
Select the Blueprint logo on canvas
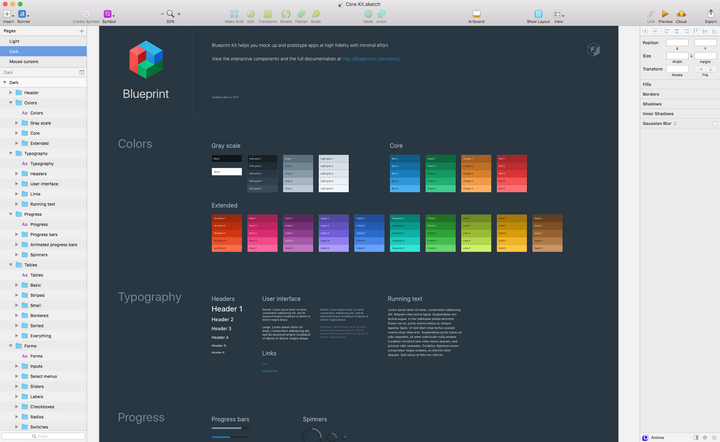pos(146,60)
